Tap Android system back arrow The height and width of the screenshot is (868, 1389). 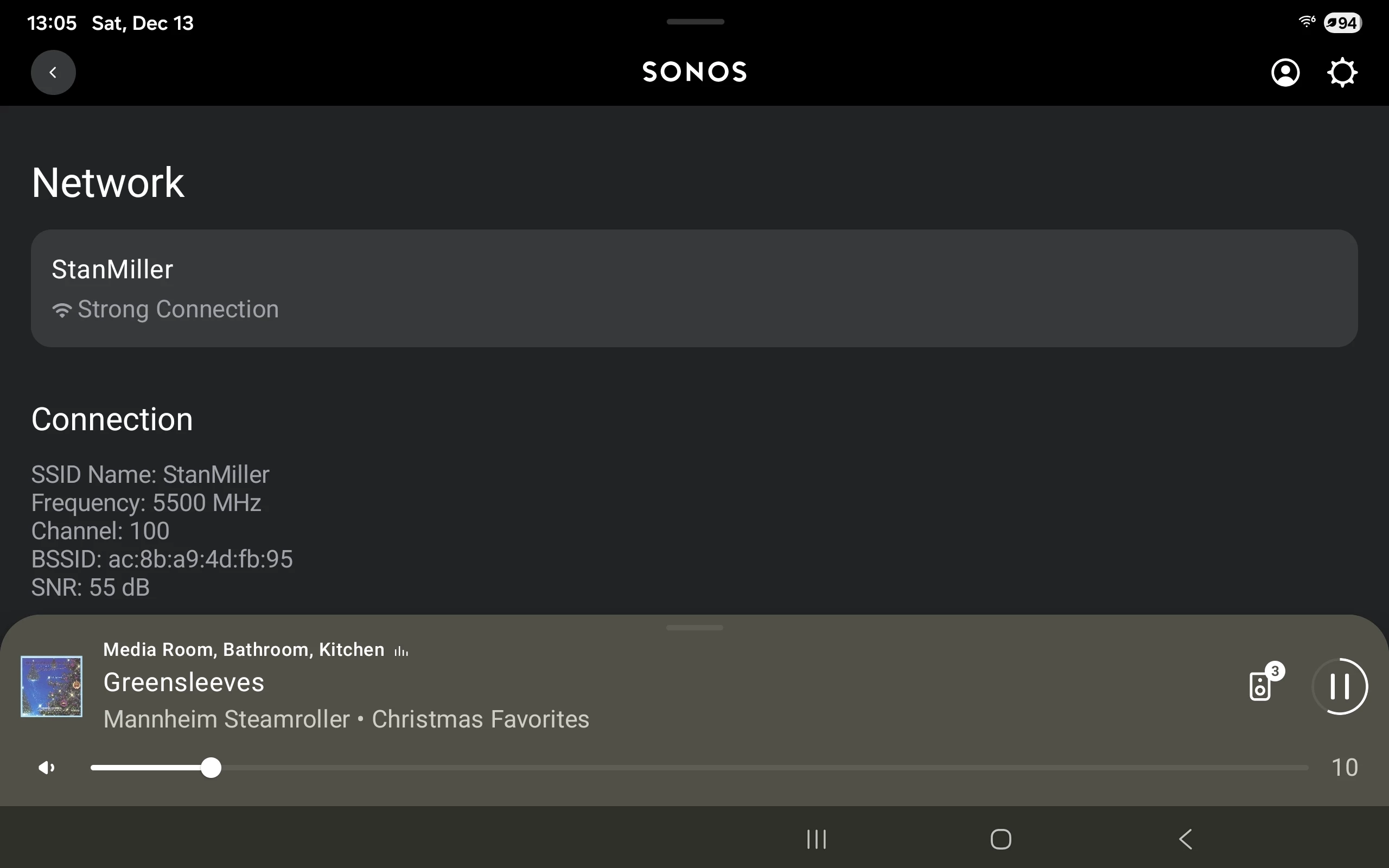pyautogui.click(x=1185, y=839)
